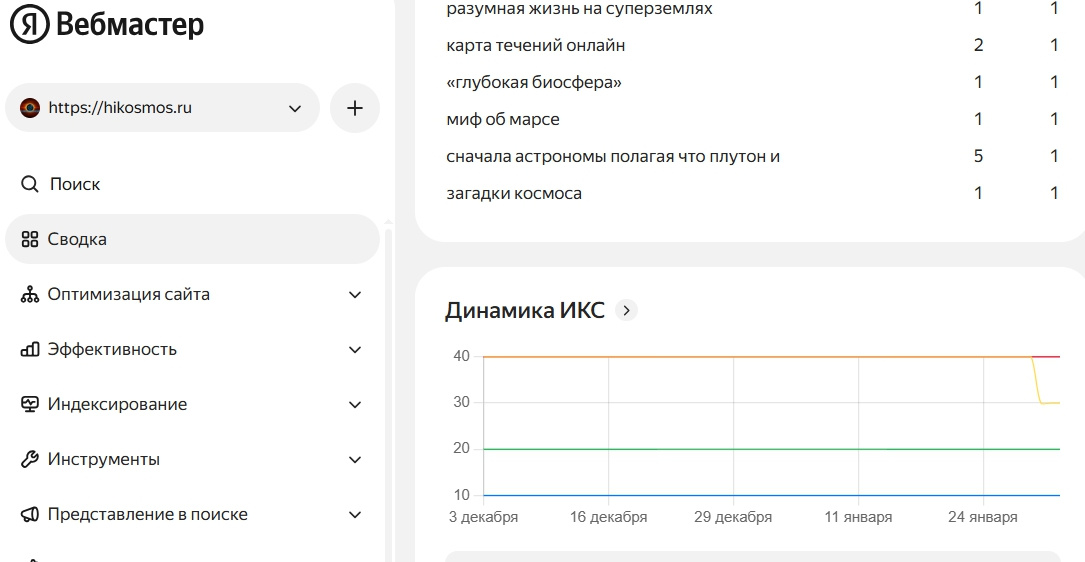The width and height of the screenshot is (1085, 562).
Task: Click the Эффективность bar chart icon
Action: pos(30,350)
